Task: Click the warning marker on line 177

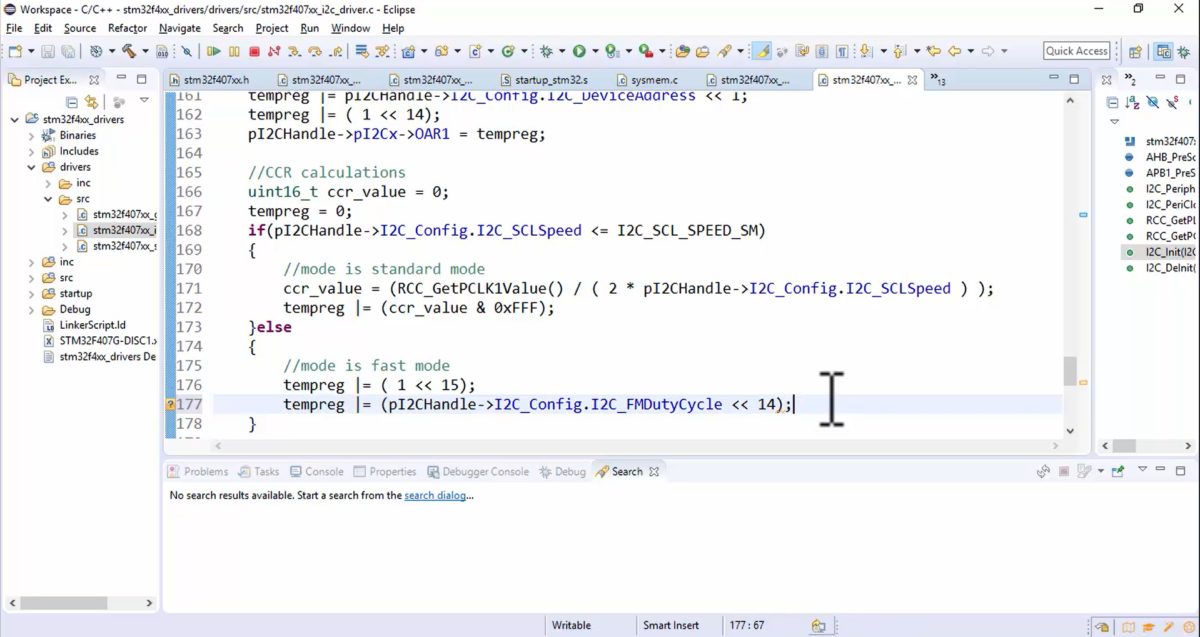Action: 171,405
